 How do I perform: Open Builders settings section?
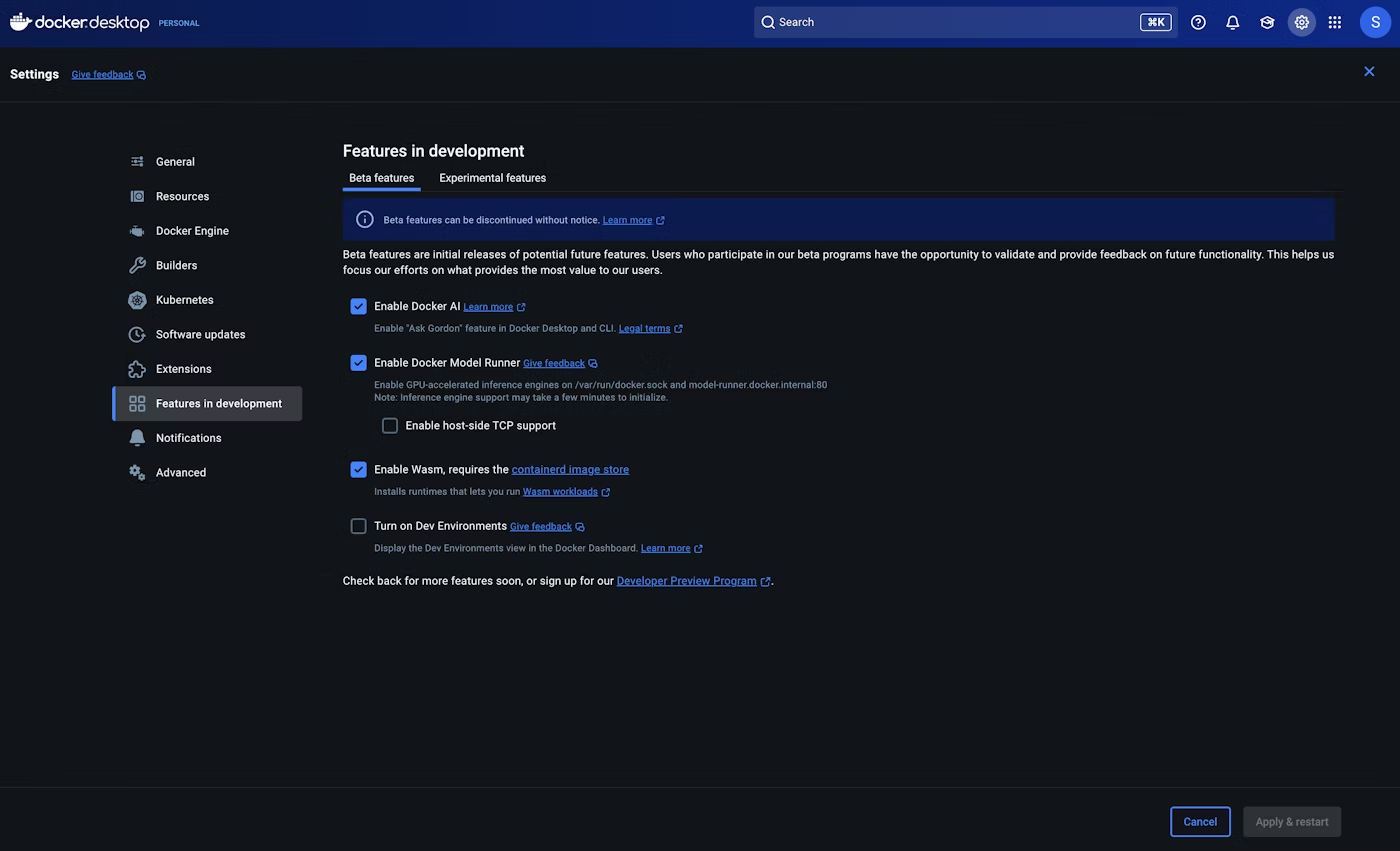(x=207, y=265)
